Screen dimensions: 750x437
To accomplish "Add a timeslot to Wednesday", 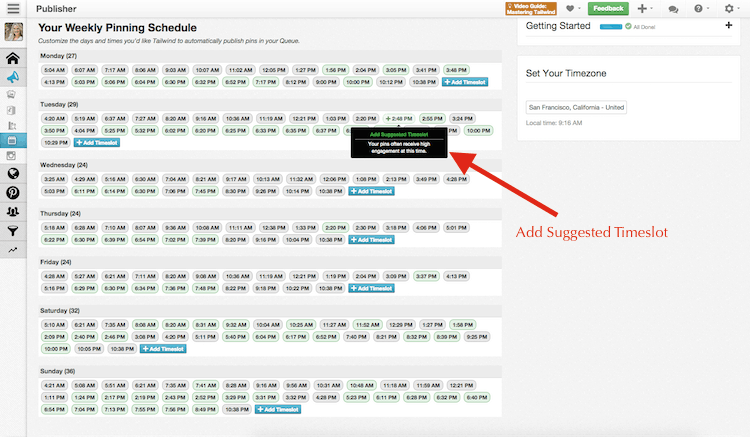I will [371, 191].
